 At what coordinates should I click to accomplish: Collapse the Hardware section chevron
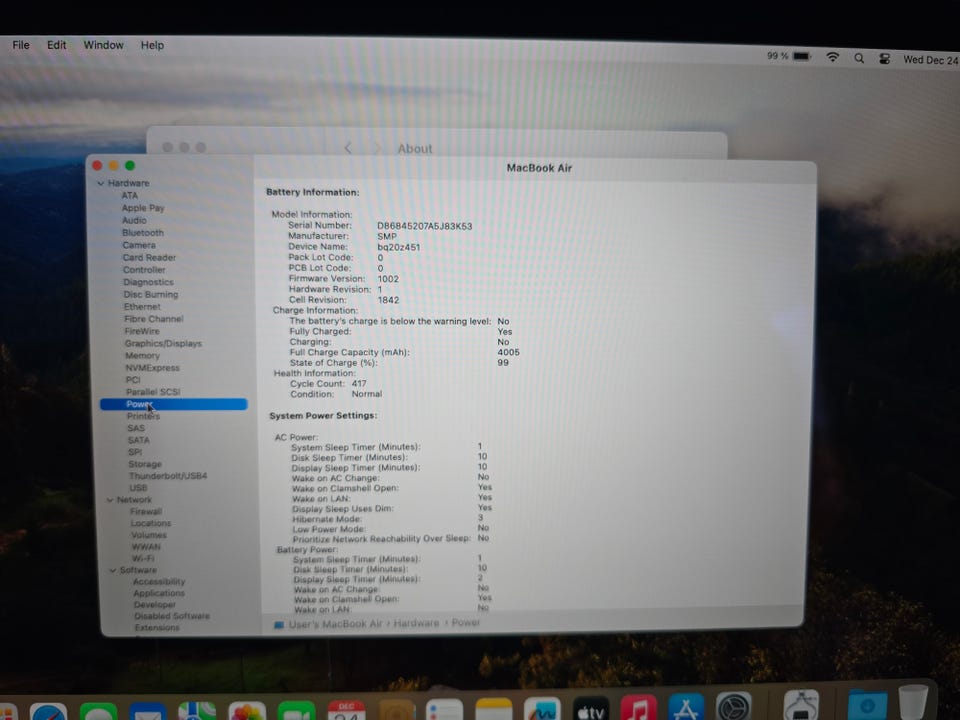[x=101, y=183]
